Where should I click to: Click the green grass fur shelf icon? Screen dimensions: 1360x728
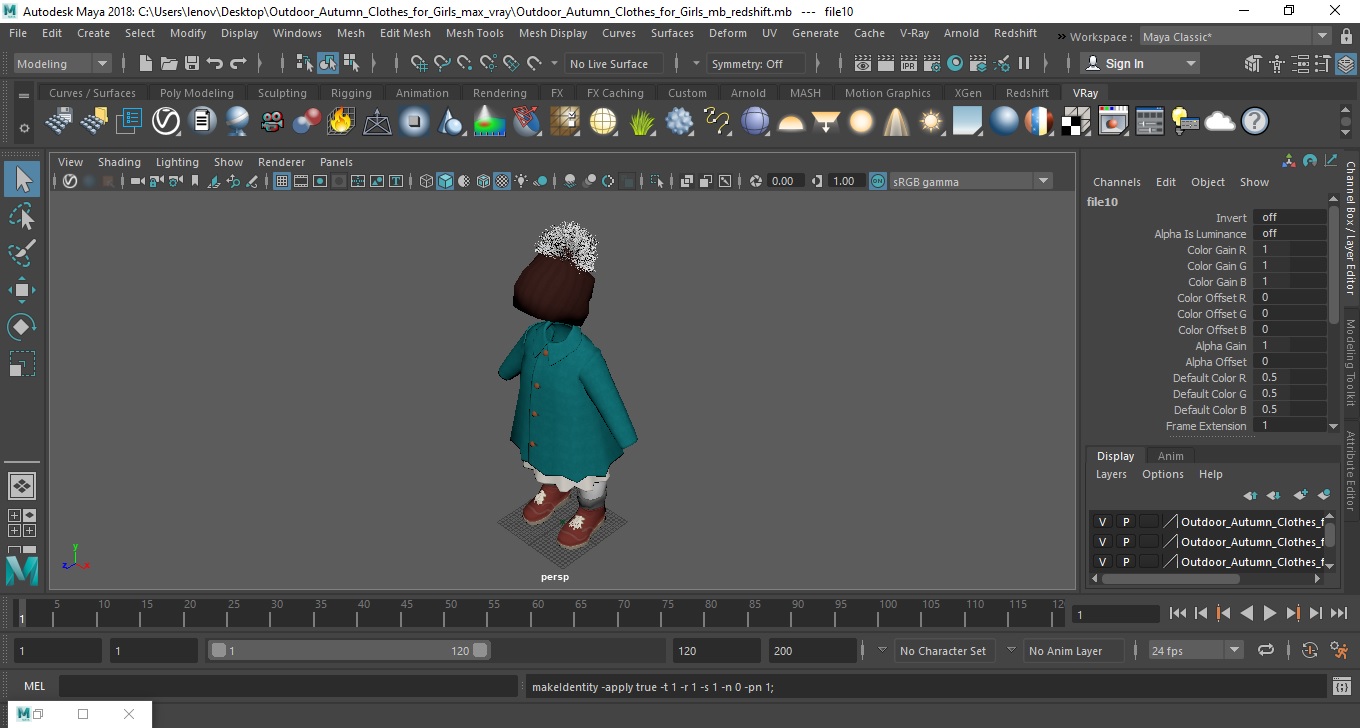641,122
